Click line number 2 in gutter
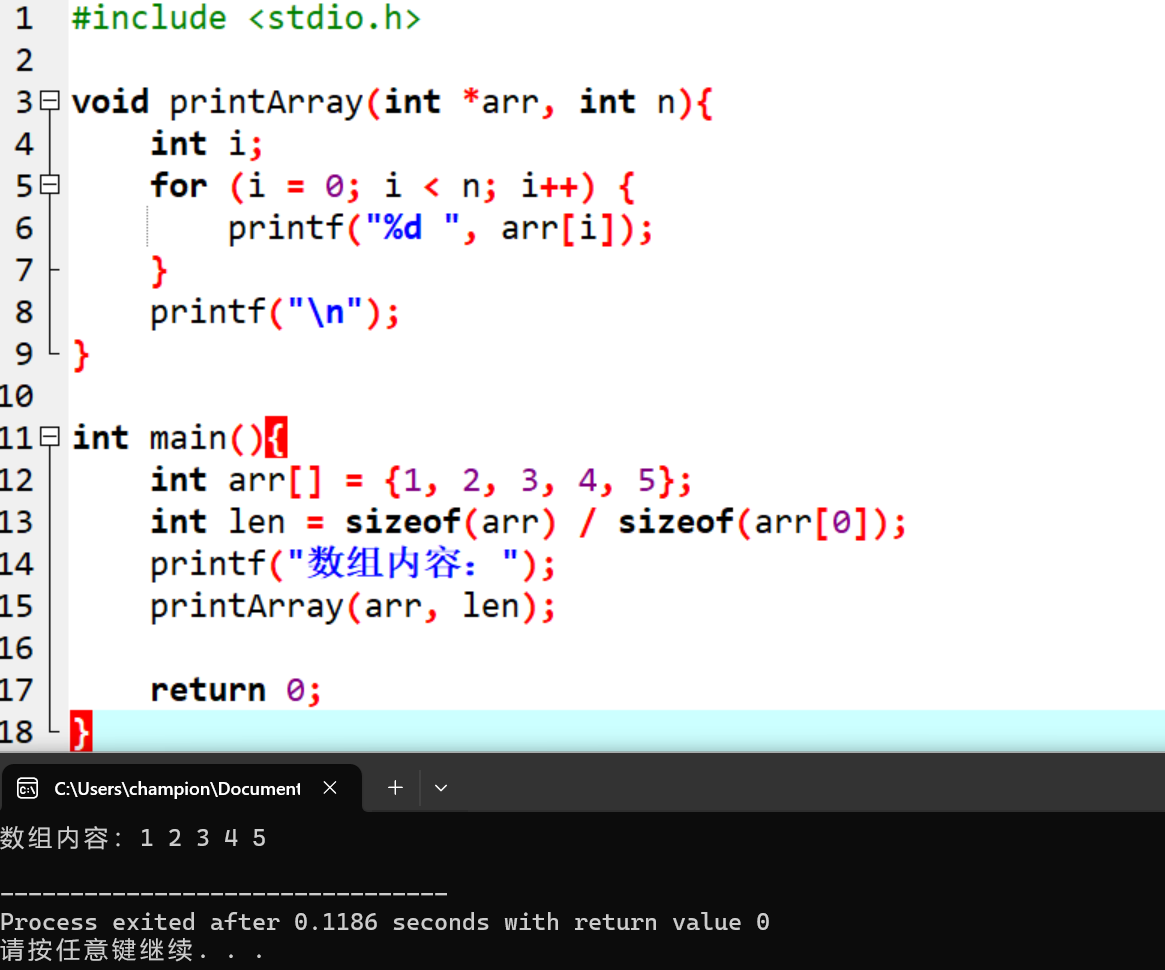 pos(25,60)
